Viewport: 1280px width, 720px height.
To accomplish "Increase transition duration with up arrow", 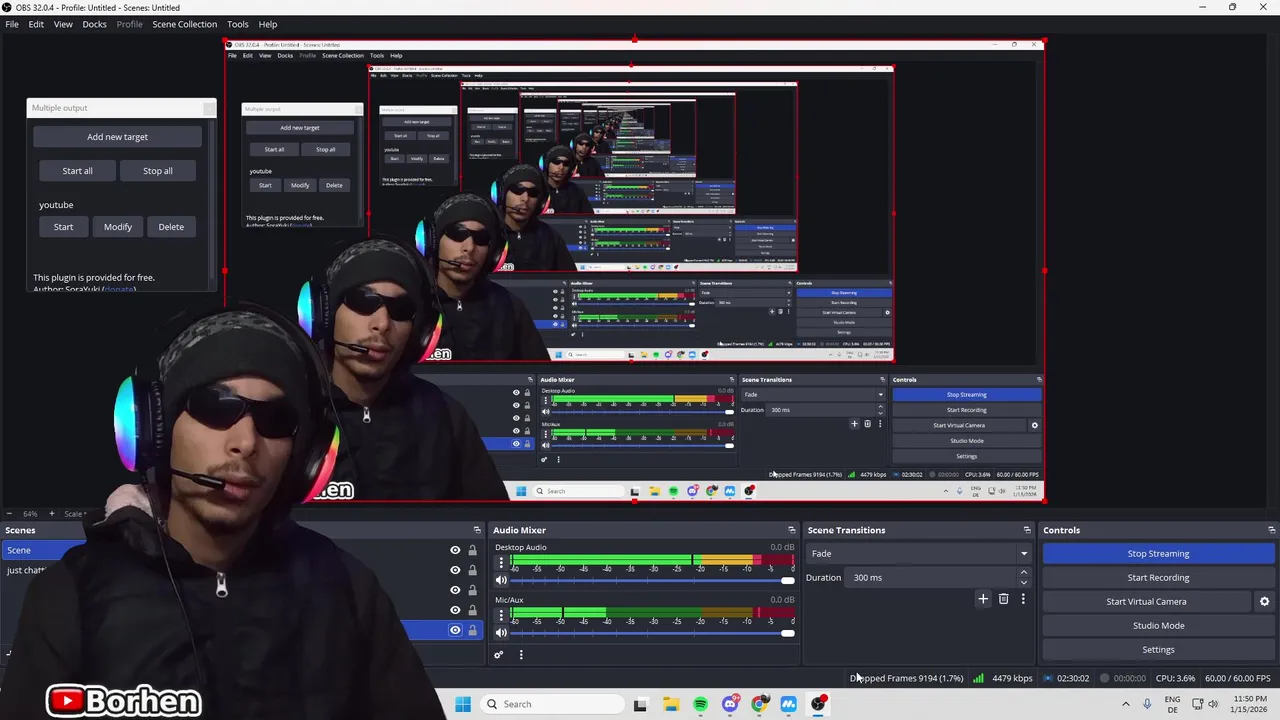I will pos(1023,572).
